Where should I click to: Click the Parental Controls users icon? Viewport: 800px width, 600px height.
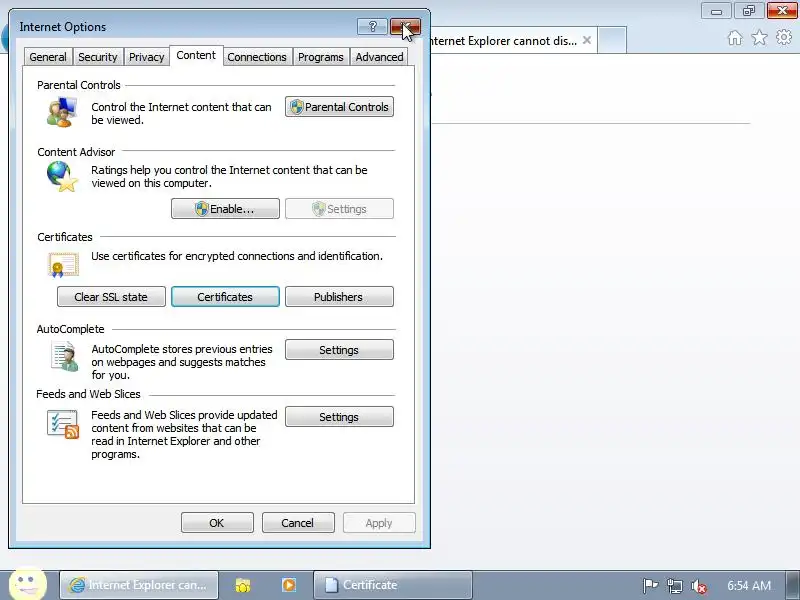pos(62,112)
